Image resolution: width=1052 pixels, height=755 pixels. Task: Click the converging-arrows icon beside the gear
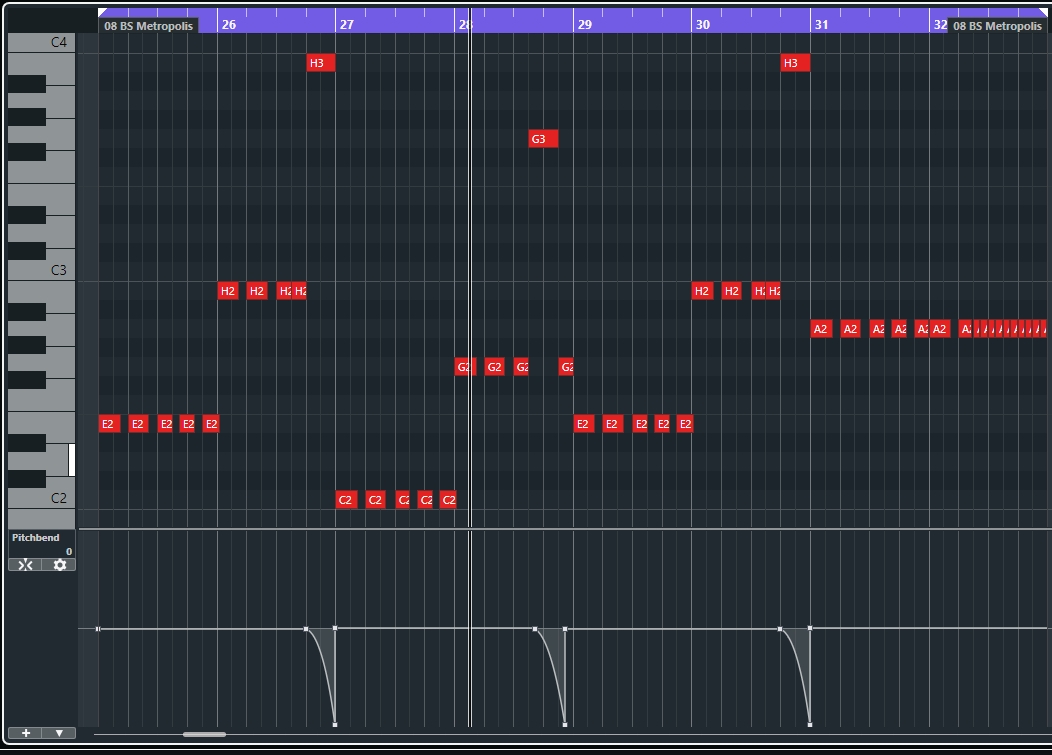[25, 565]
